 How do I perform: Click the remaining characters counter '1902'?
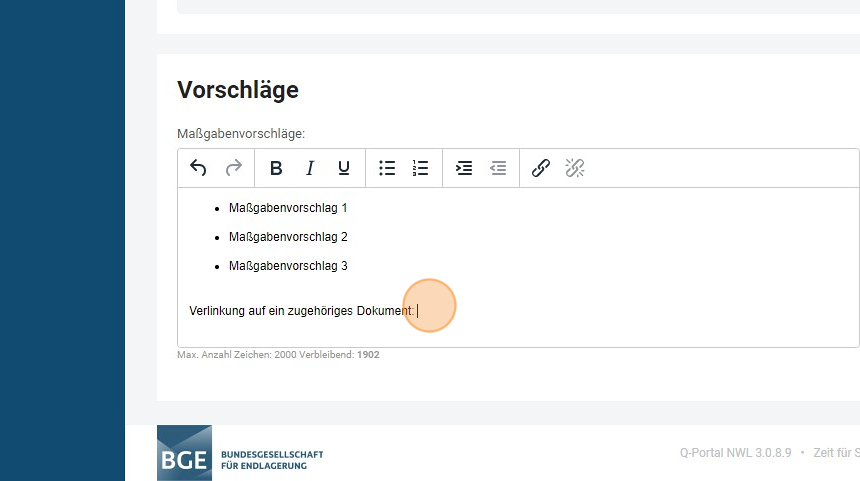point(368,355)
